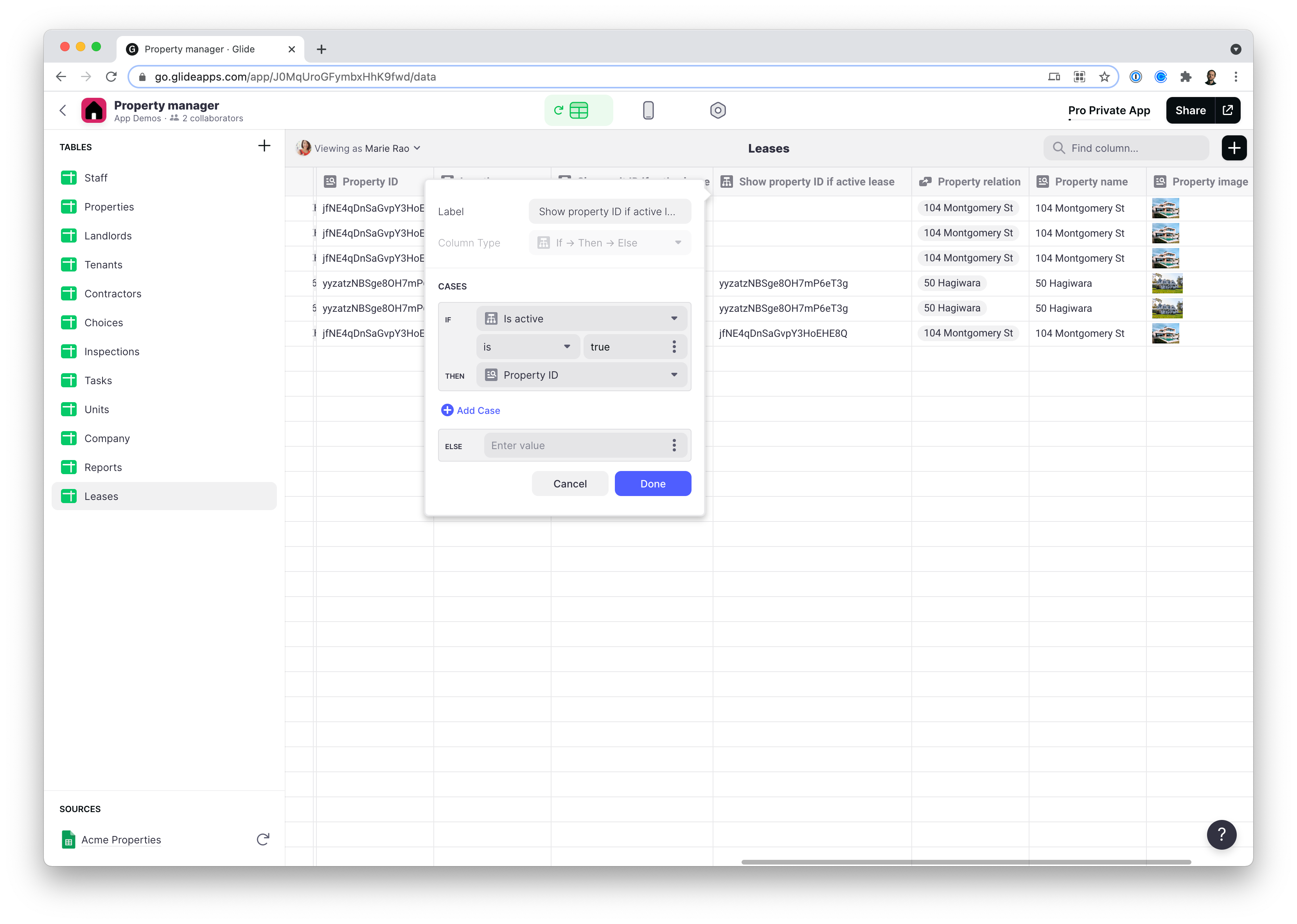Viewport: 1297px width, 924px height.
Task: Select the Tenants table in sidebar
Action: tap(103, 264)
